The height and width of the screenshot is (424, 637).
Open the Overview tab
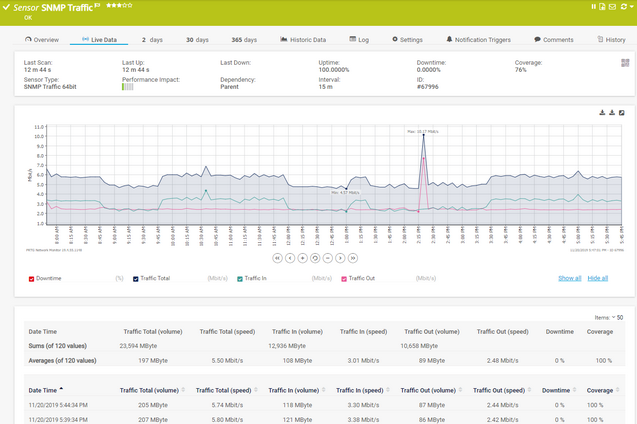point(42,40)
